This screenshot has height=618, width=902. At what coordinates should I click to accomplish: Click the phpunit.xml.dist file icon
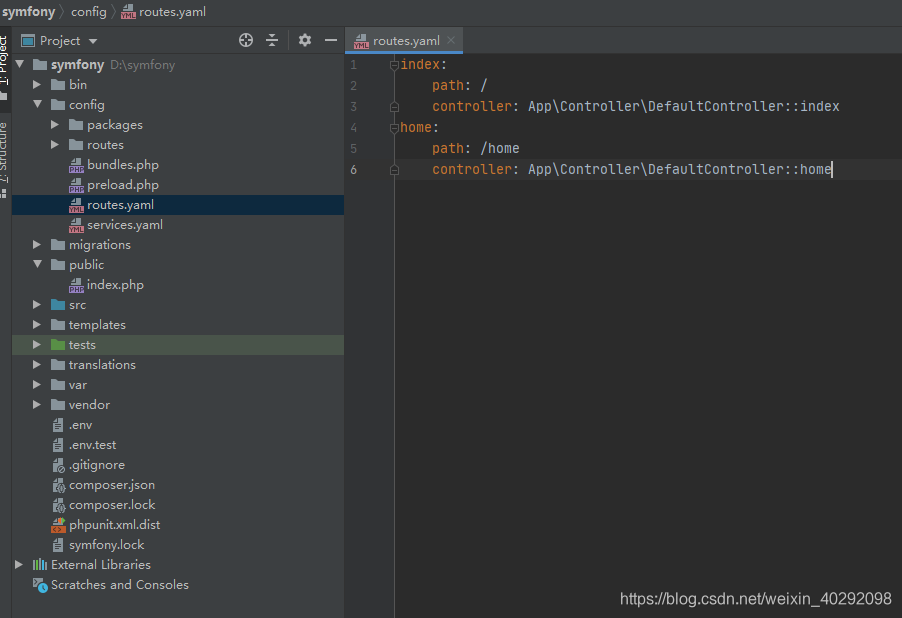point(57,525)
